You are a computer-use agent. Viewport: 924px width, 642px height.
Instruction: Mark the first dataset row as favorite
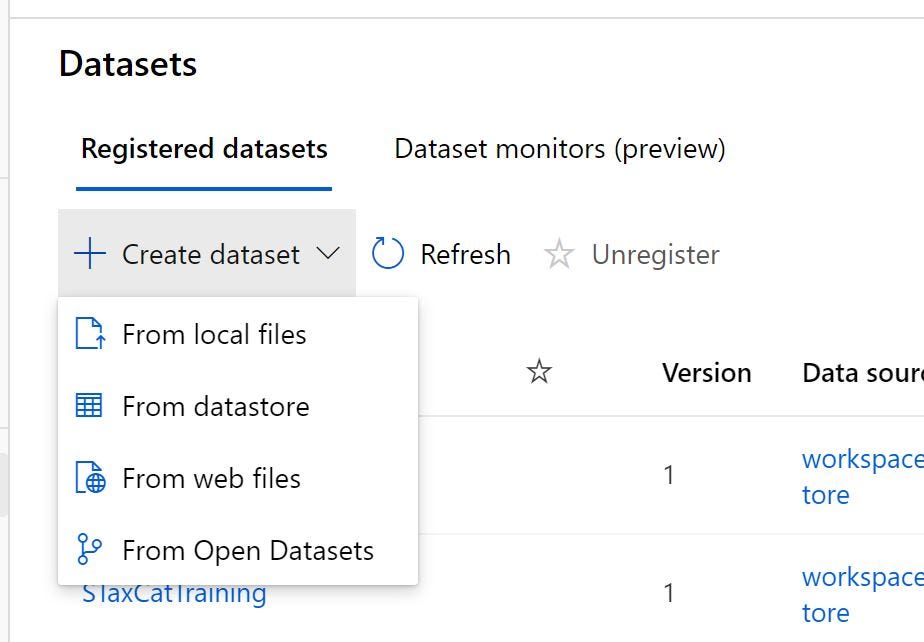pyautogui.click(x=540, y=475)
